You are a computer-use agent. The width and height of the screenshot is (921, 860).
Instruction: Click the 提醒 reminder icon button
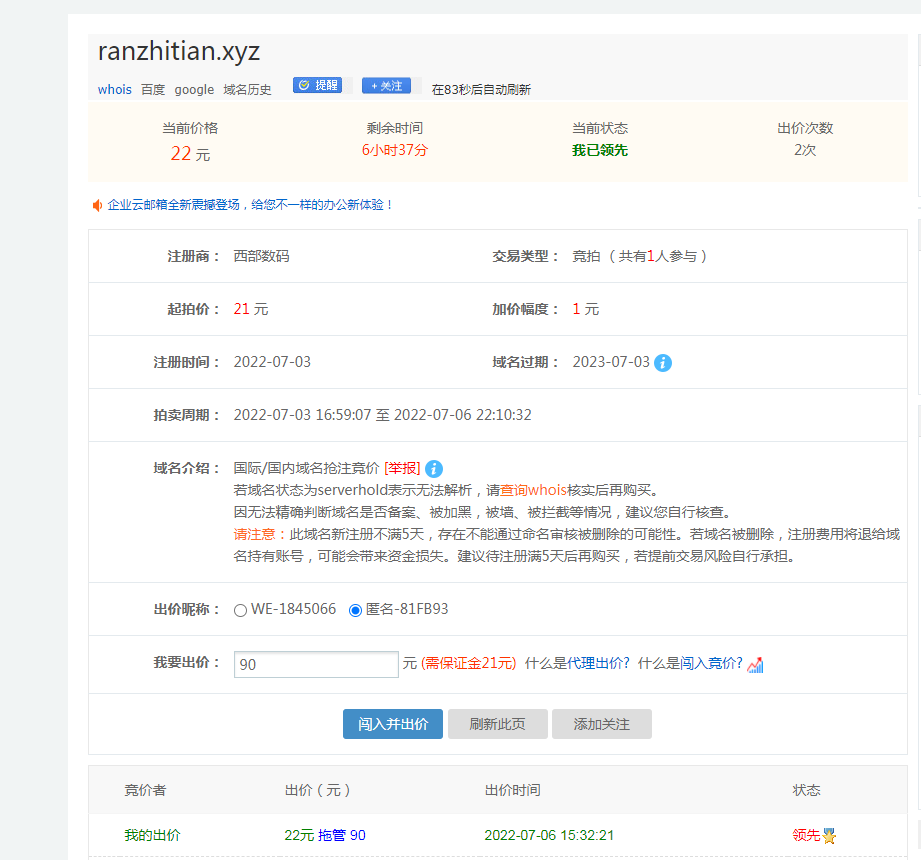click(317, 86)
